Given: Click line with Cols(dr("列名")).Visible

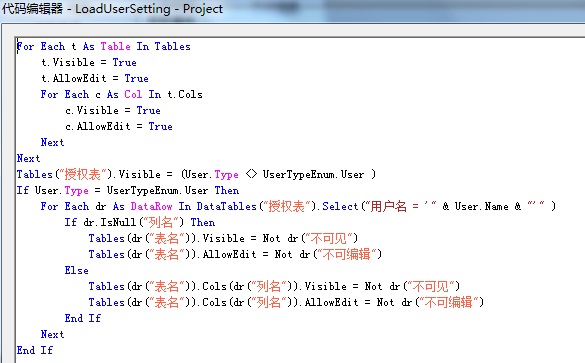Looking at the screenshot, I should pos(274,287).
